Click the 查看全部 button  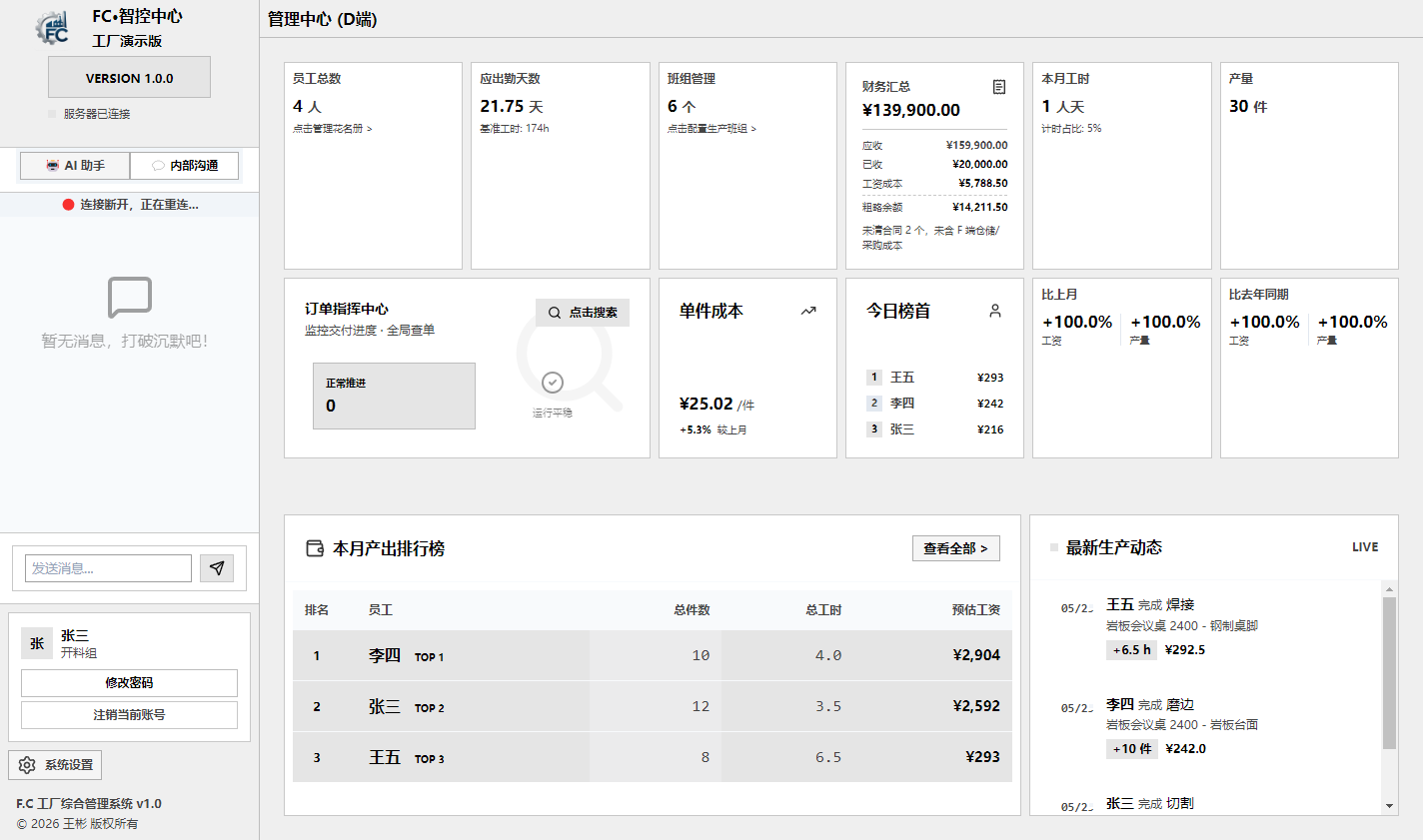(955, 548)
